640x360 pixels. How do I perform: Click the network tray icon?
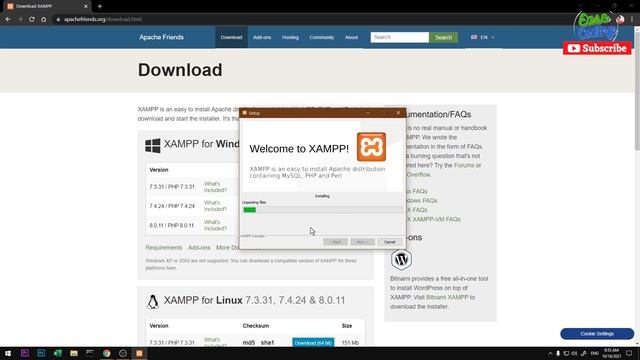566,353
